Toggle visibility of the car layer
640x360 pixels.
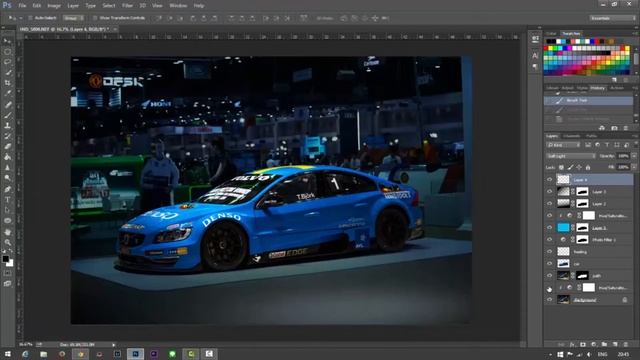coord(549,264)
